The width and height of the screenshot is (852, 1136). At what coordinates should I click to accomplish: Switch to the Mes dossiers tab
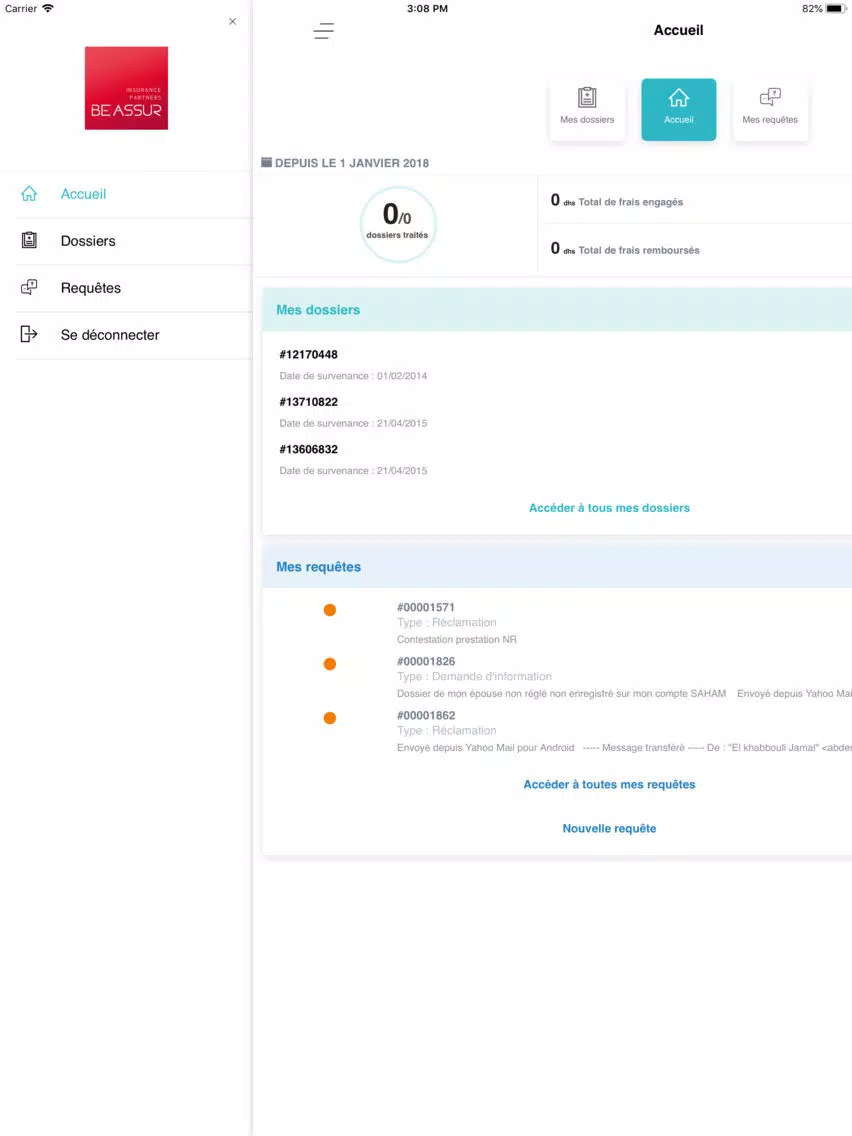pyautogui.click(x=587, y=109)
